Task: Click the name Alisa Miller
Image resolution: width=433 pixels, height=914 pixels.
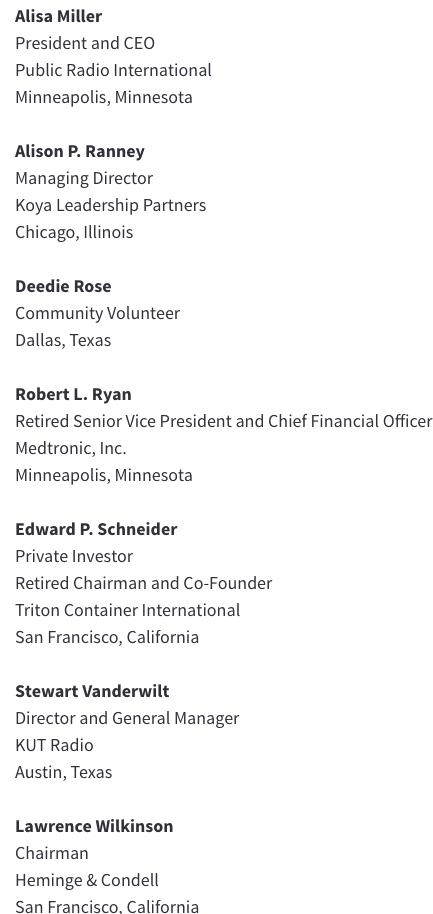Action: click(x=58, y=16)
